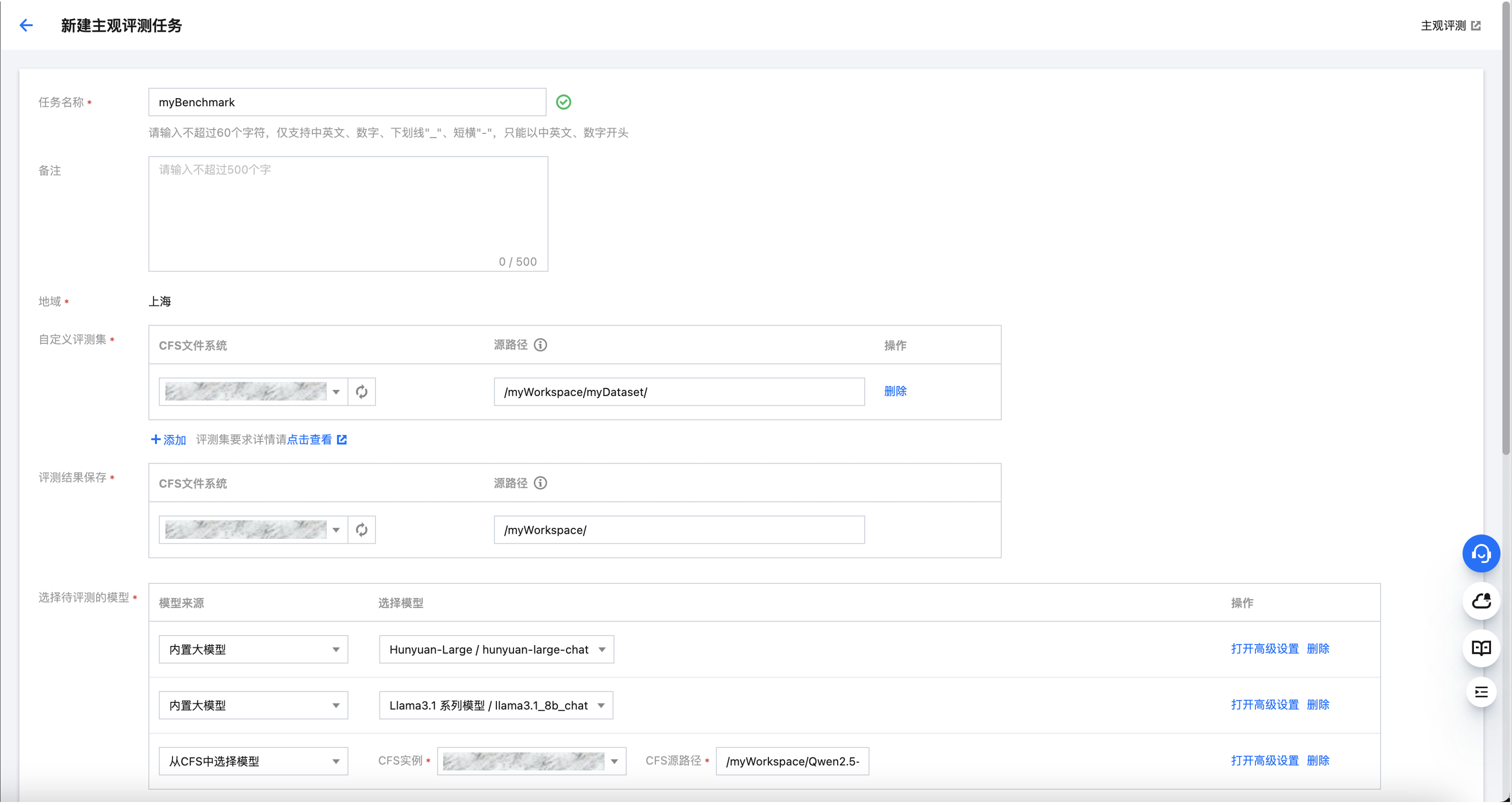1512x805 pixels.
Task: Click the info icon beside 评测结果保存 源路径
Action: (x=540, y=484)
